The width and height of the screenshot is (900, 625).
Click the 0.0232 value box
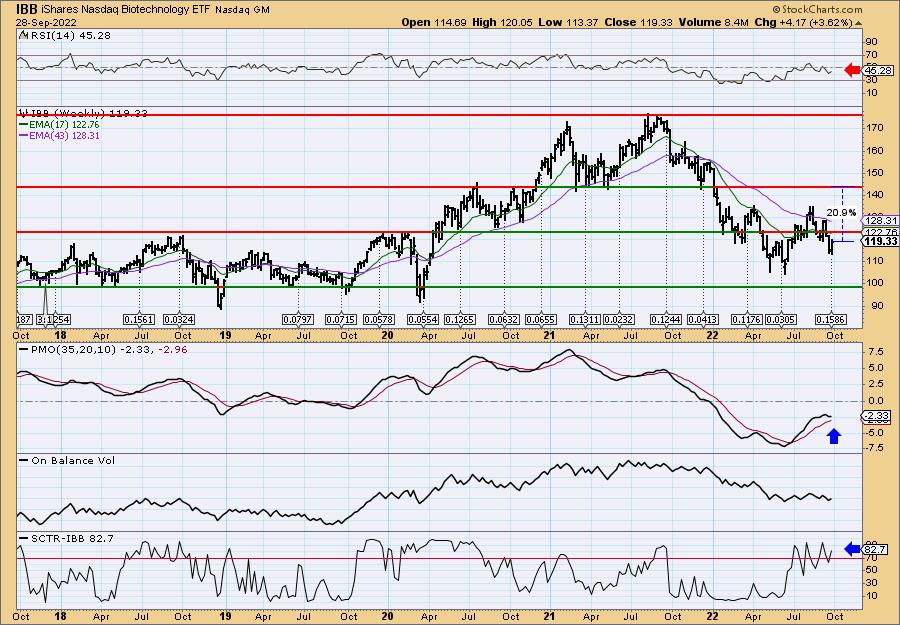click(619, 319)
